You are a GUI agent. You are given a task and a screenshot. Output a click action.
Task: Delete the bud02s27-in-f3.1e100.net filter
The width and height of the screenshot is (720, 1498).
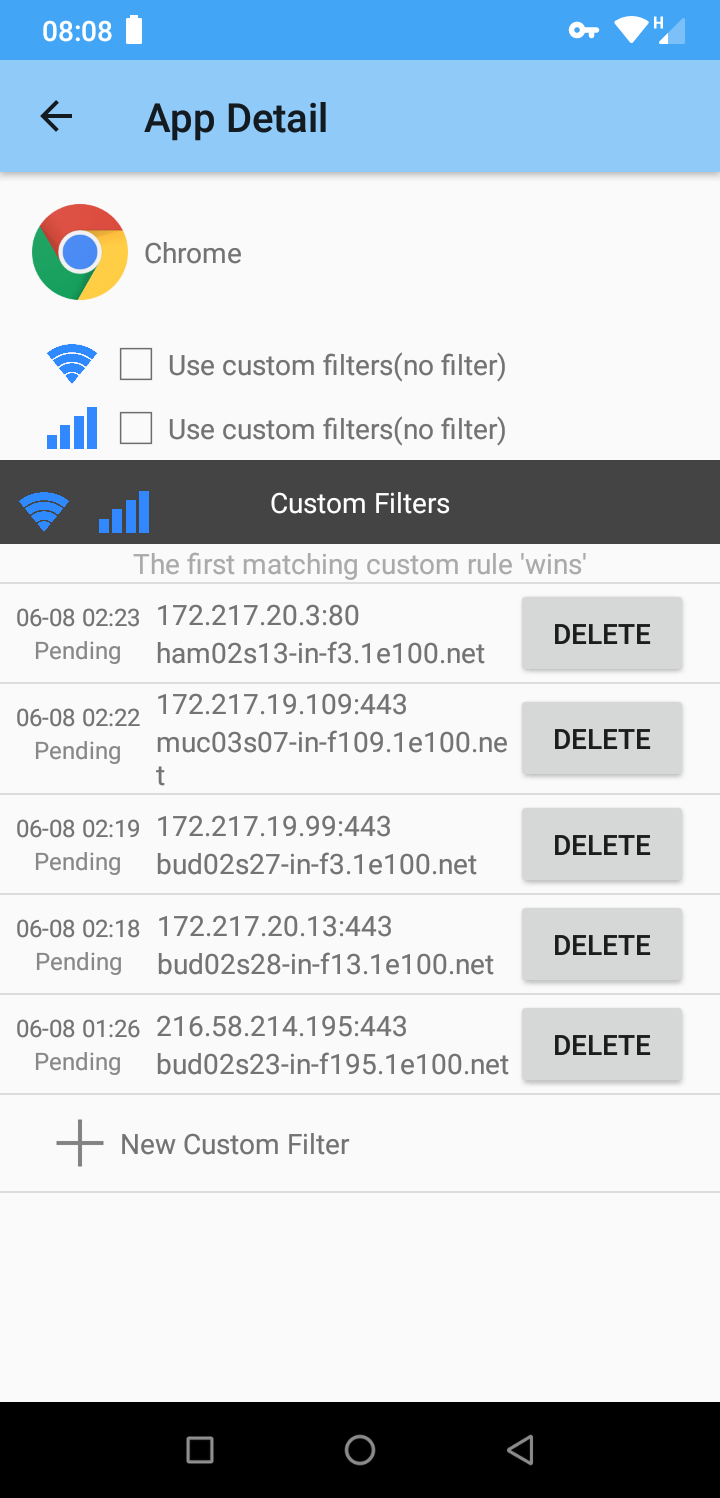tap(602, 845)
